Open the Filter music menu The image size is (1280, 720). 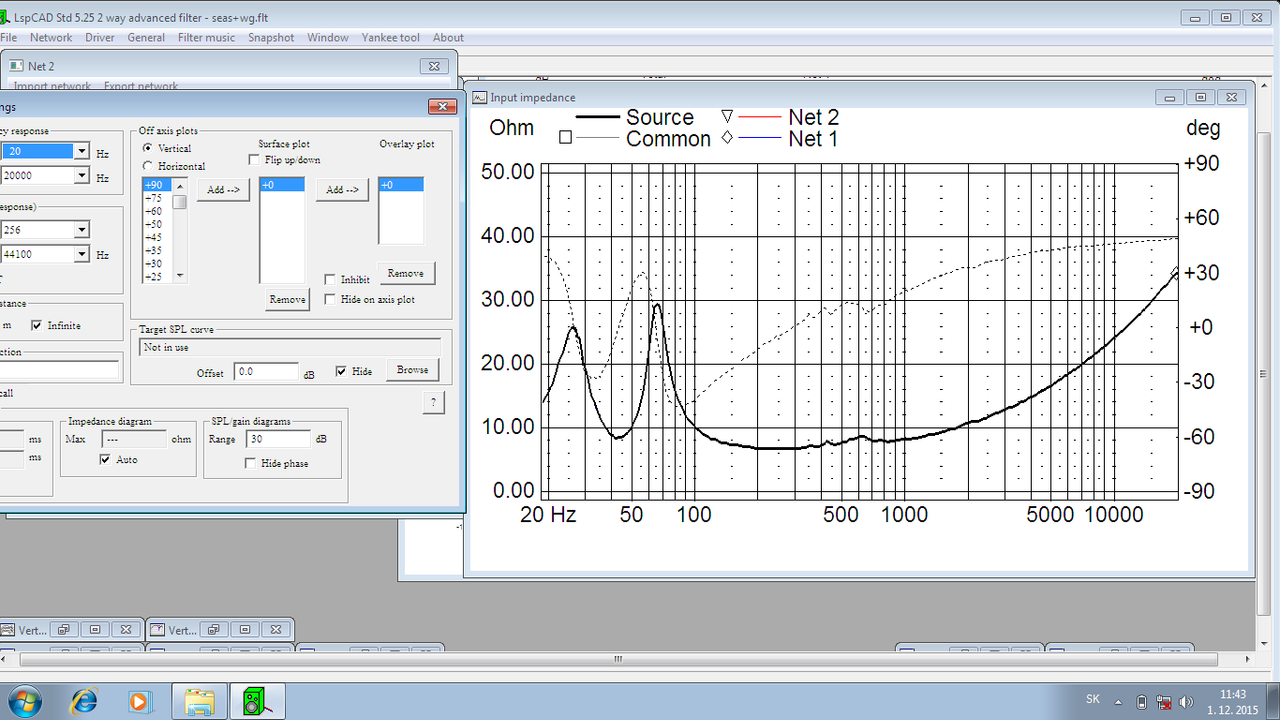[206, 38]
